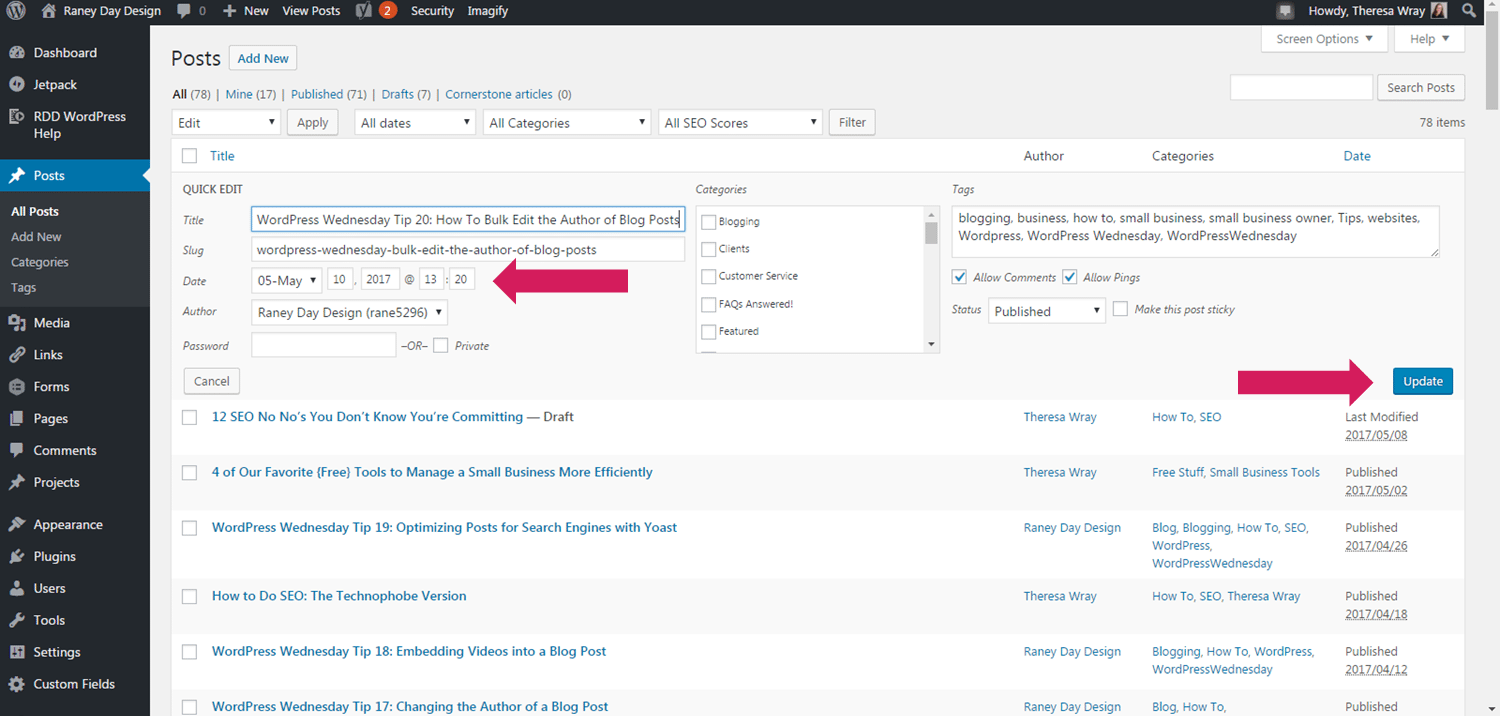Click the Add New button next to Posts heading
The height and width of the screenshot is (716, 1500).
coord(263,58)
